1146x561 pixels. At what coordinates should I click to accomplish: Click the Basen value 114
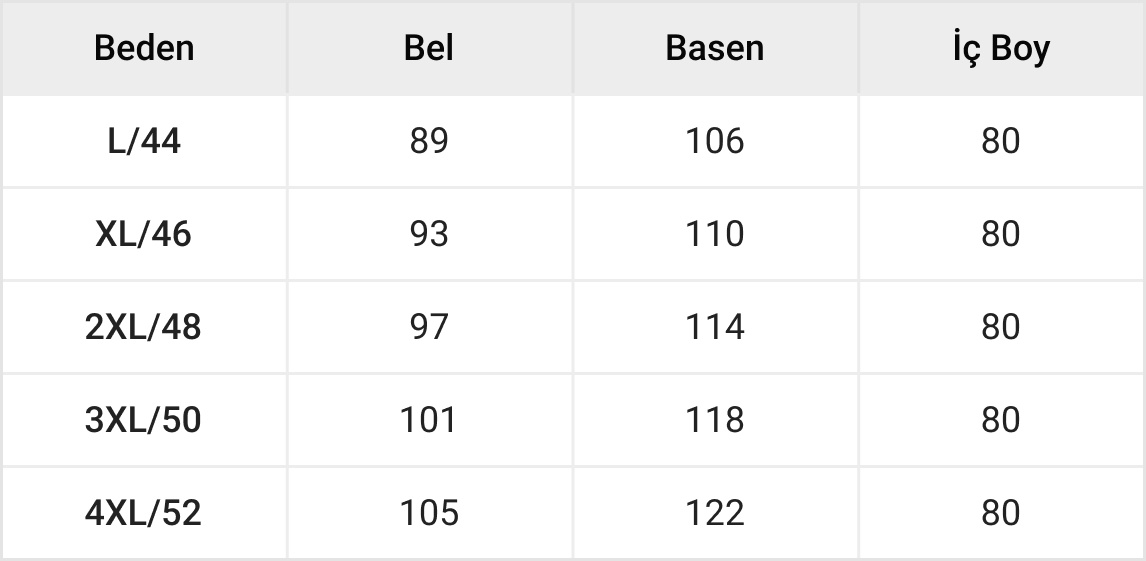[x=714, y=327]
